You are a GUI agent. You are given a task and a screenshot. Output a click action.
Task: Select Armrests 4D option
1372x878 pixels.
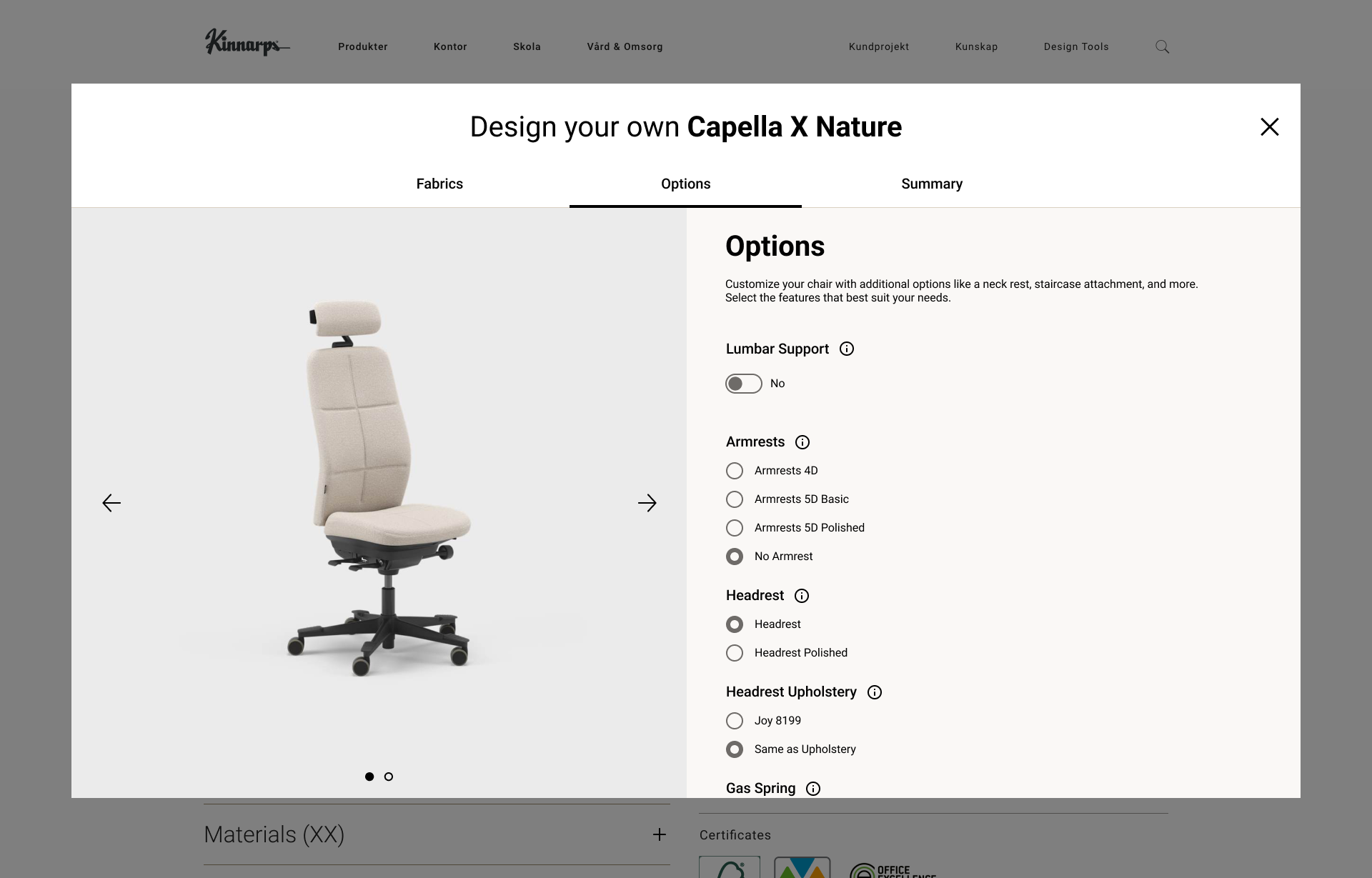coord(735,471)
